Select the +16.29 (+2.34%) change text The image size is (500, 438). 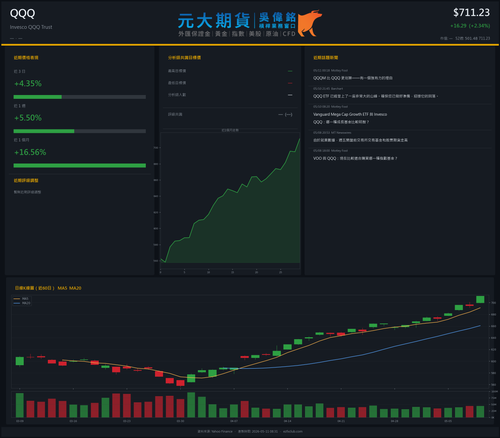(470, 26)
